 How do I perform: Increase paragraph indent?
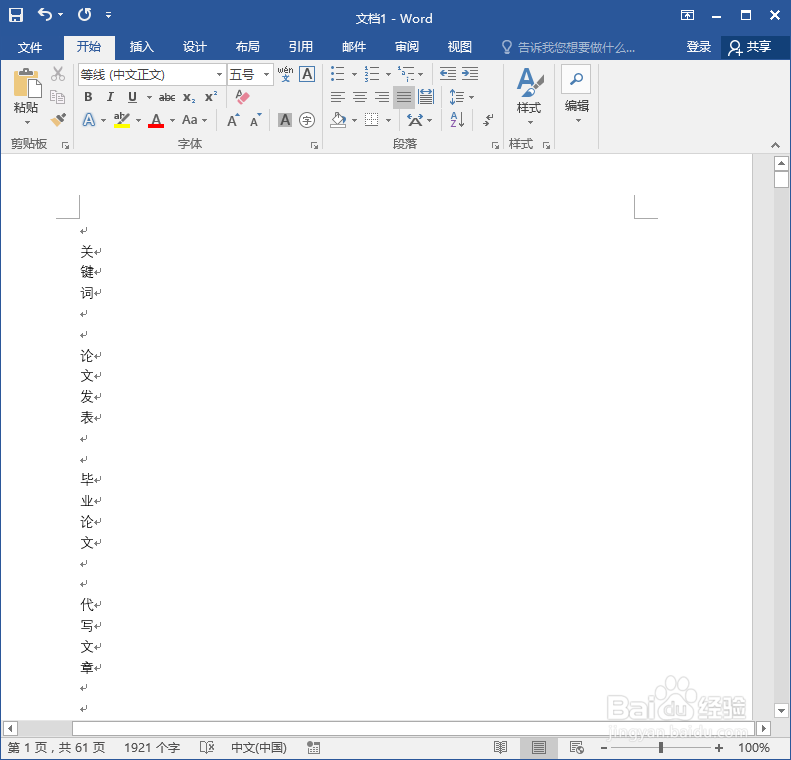click(470, 74)
